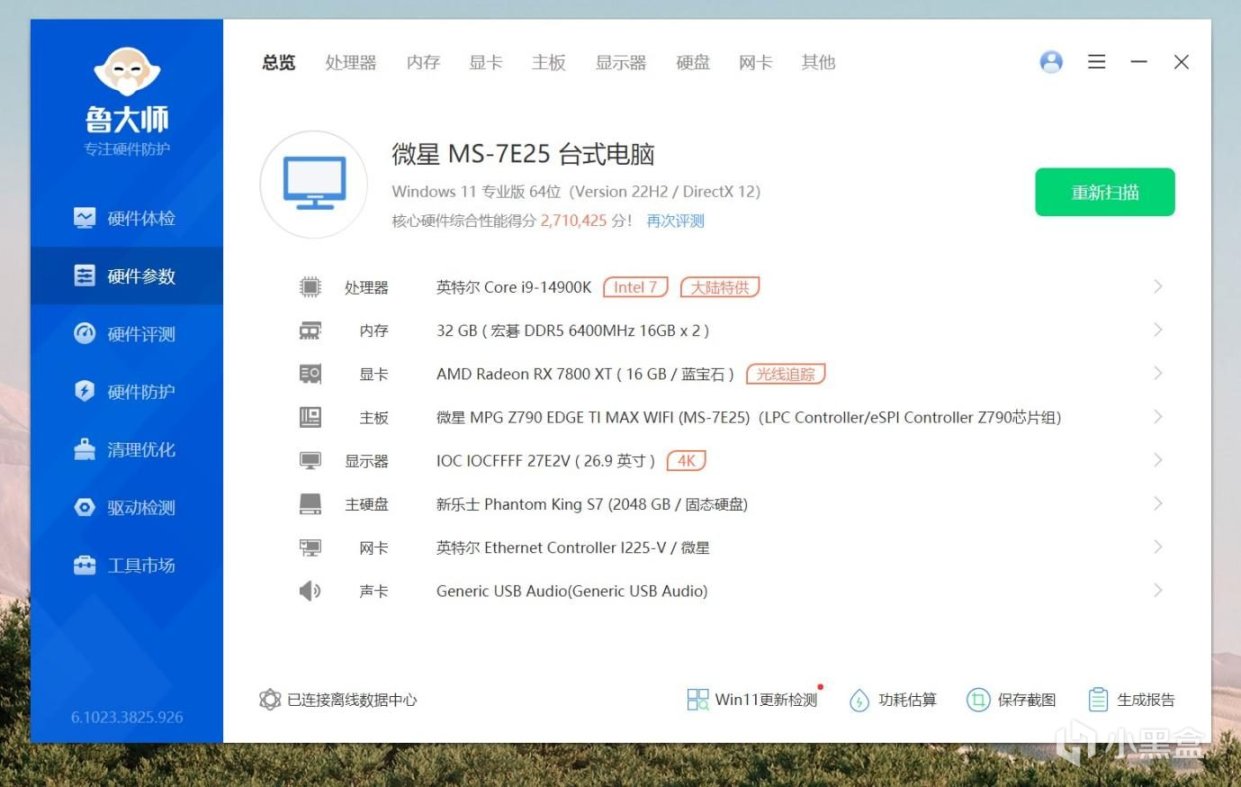Click the score 2,710,425 value
The height and width of the screenshot is (787, 1241).
pos(574,220)
